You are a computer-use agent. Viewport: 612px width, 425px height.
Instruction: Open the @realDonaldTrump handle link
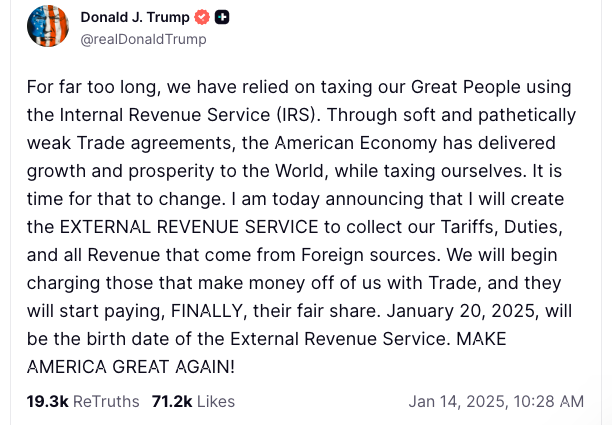(143, 39)
